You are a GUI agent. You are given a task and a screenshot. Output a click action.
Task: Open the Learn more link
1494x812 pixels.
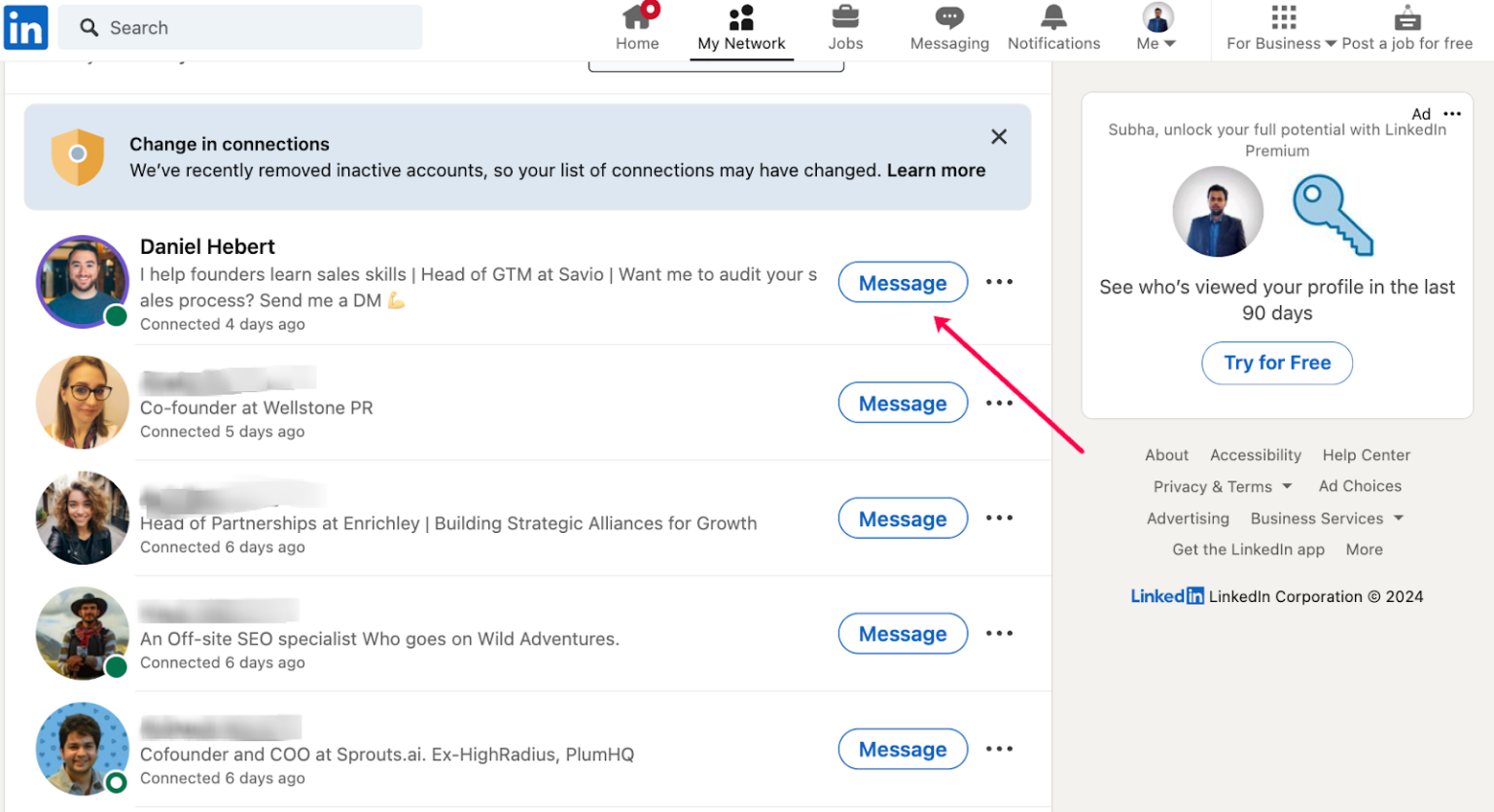[x=936, y=170]
